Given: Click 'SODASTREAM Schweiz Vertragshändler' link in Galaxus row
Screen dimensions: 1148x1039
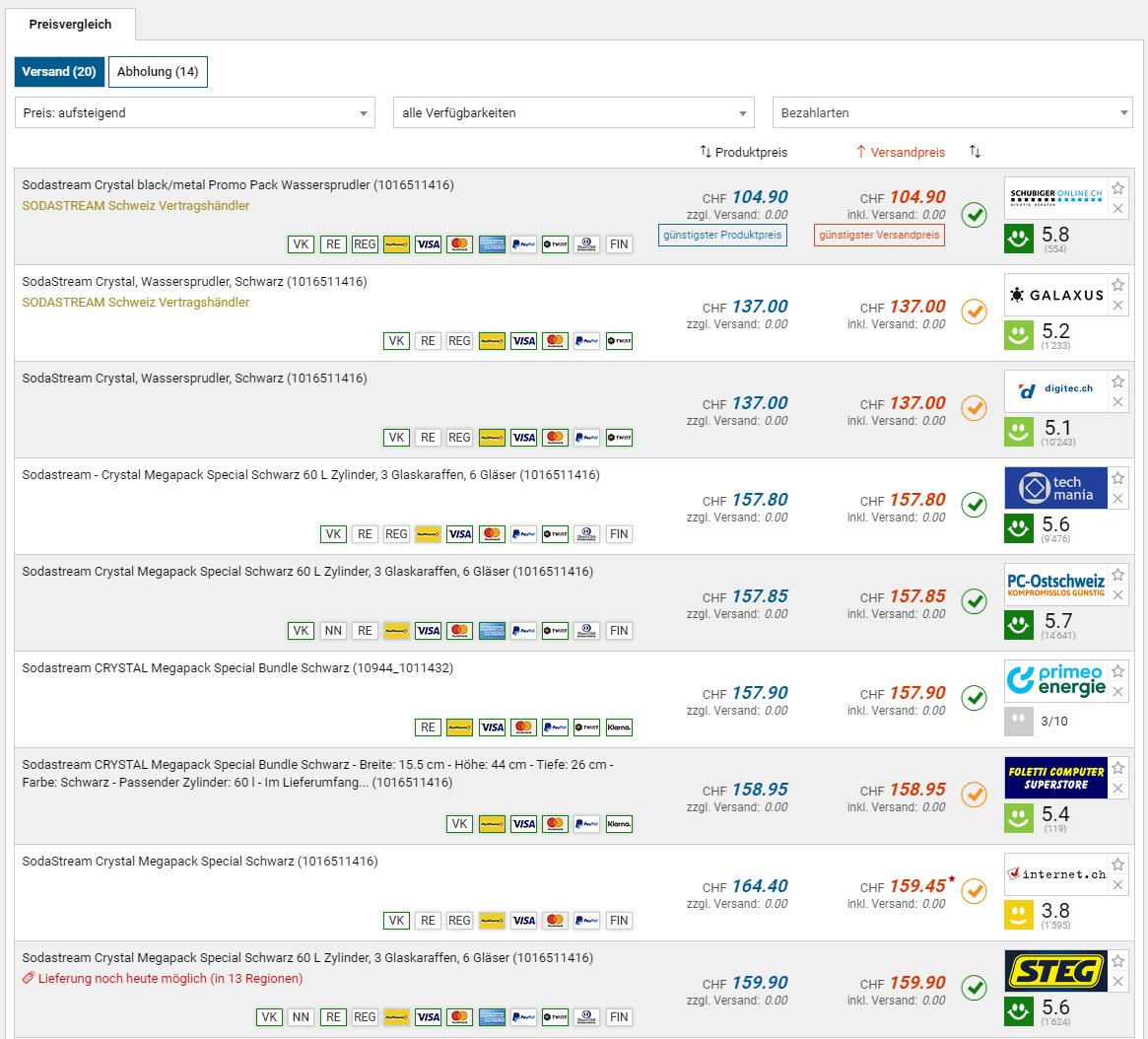Looking at the screenshot, I should coord(136,303).
